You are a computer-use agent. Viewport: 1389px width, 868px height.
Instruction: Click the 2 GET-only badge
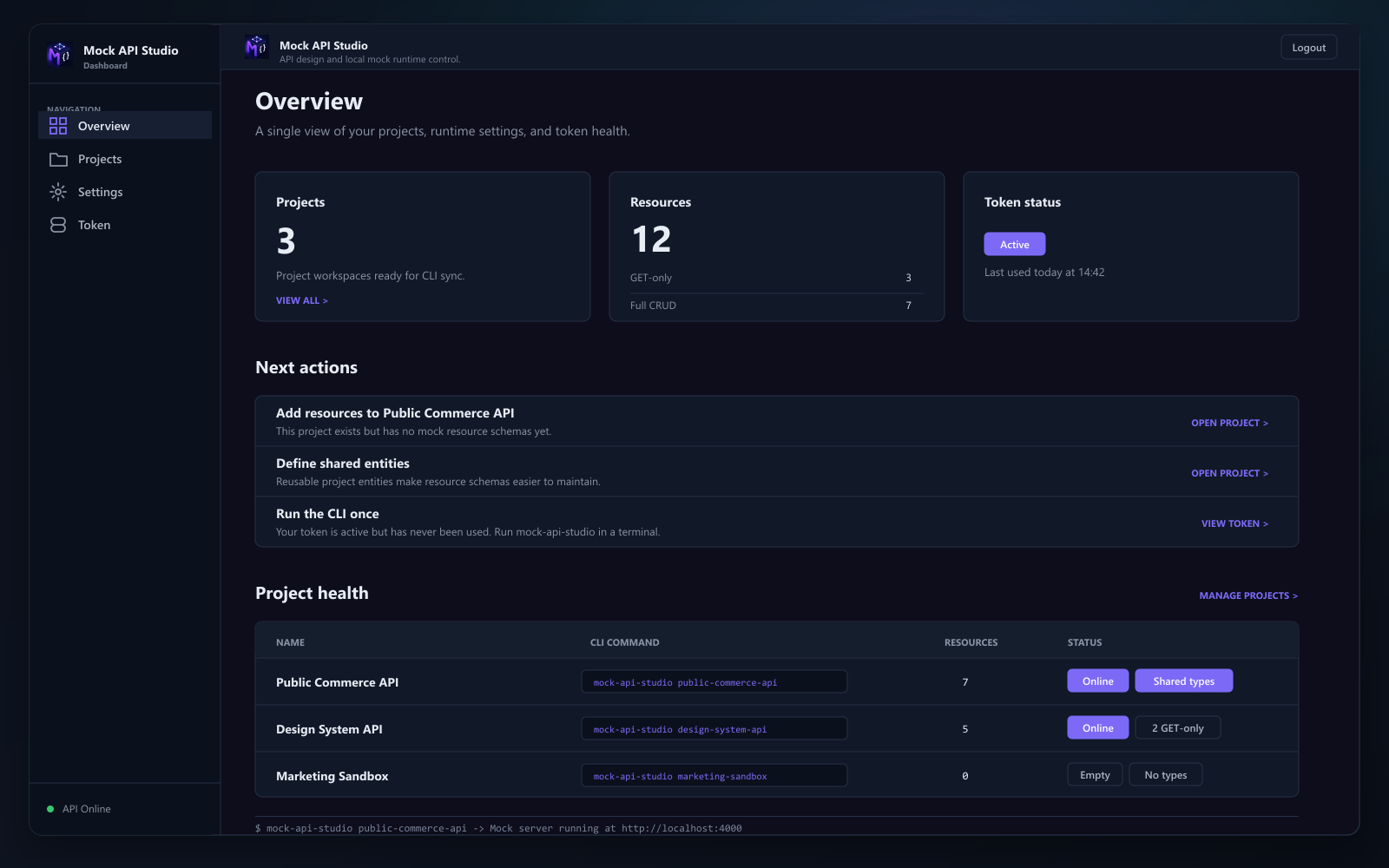1177,728
